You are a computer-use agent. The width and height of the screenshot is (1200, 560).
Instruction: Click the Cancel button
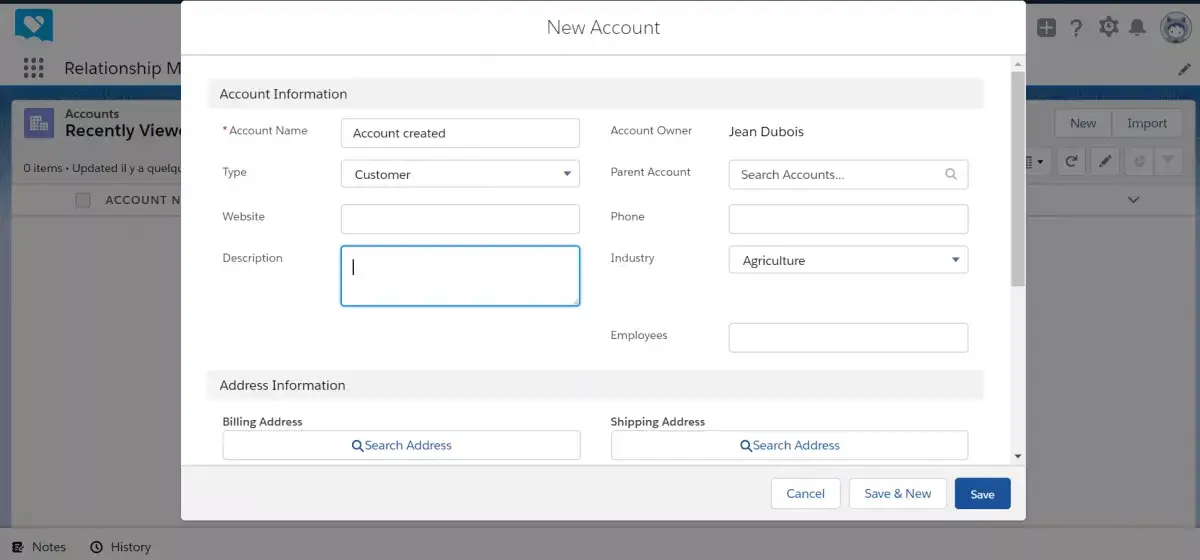click(x=805, y=494)
